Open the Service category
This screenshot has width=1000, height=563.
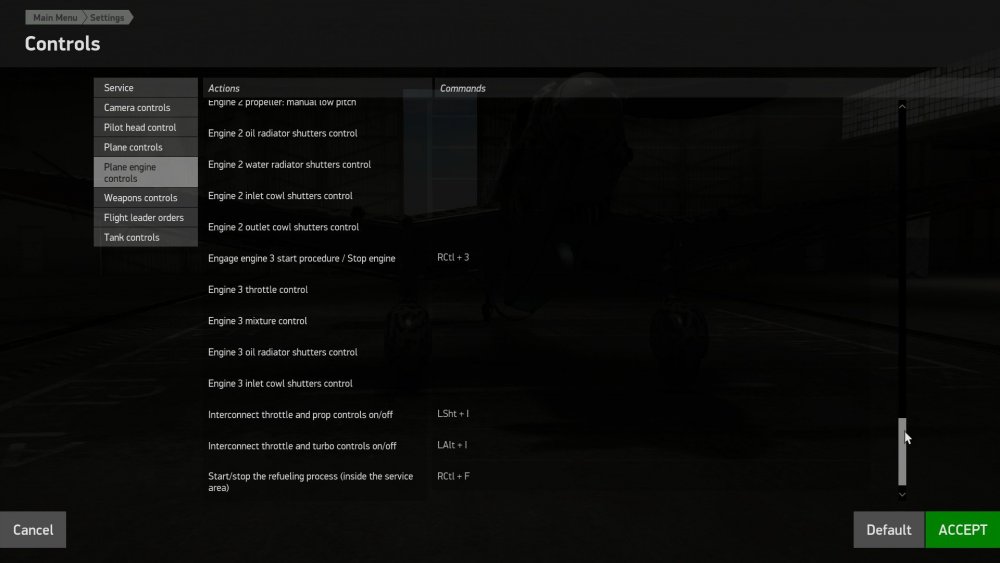[x=145, y=88]
